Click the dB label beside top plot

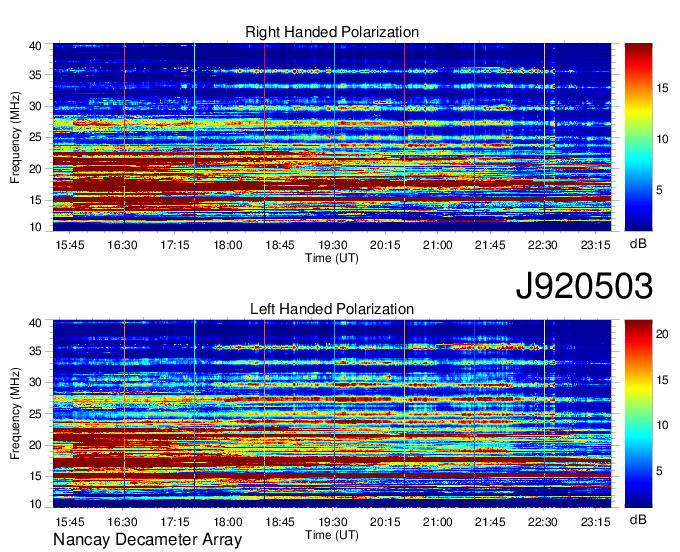pos(638,244)
